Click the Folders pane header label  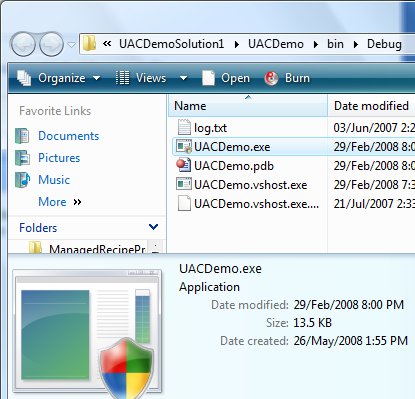[x=38, y=228]
